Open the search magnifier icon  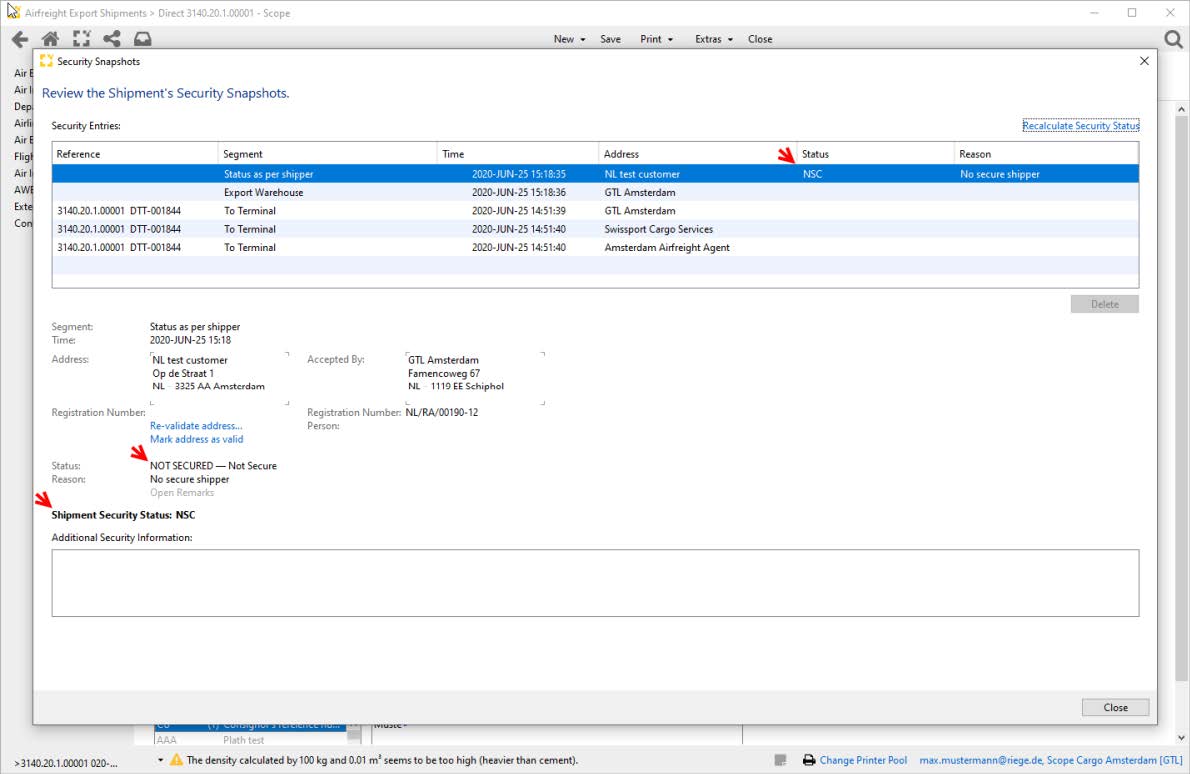(1173, 39)
